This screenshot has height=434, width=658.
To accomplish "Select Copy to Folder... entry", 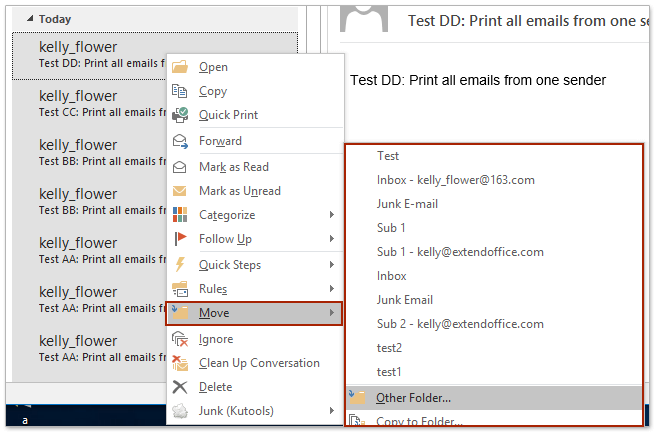I will [x=419, y=421].
